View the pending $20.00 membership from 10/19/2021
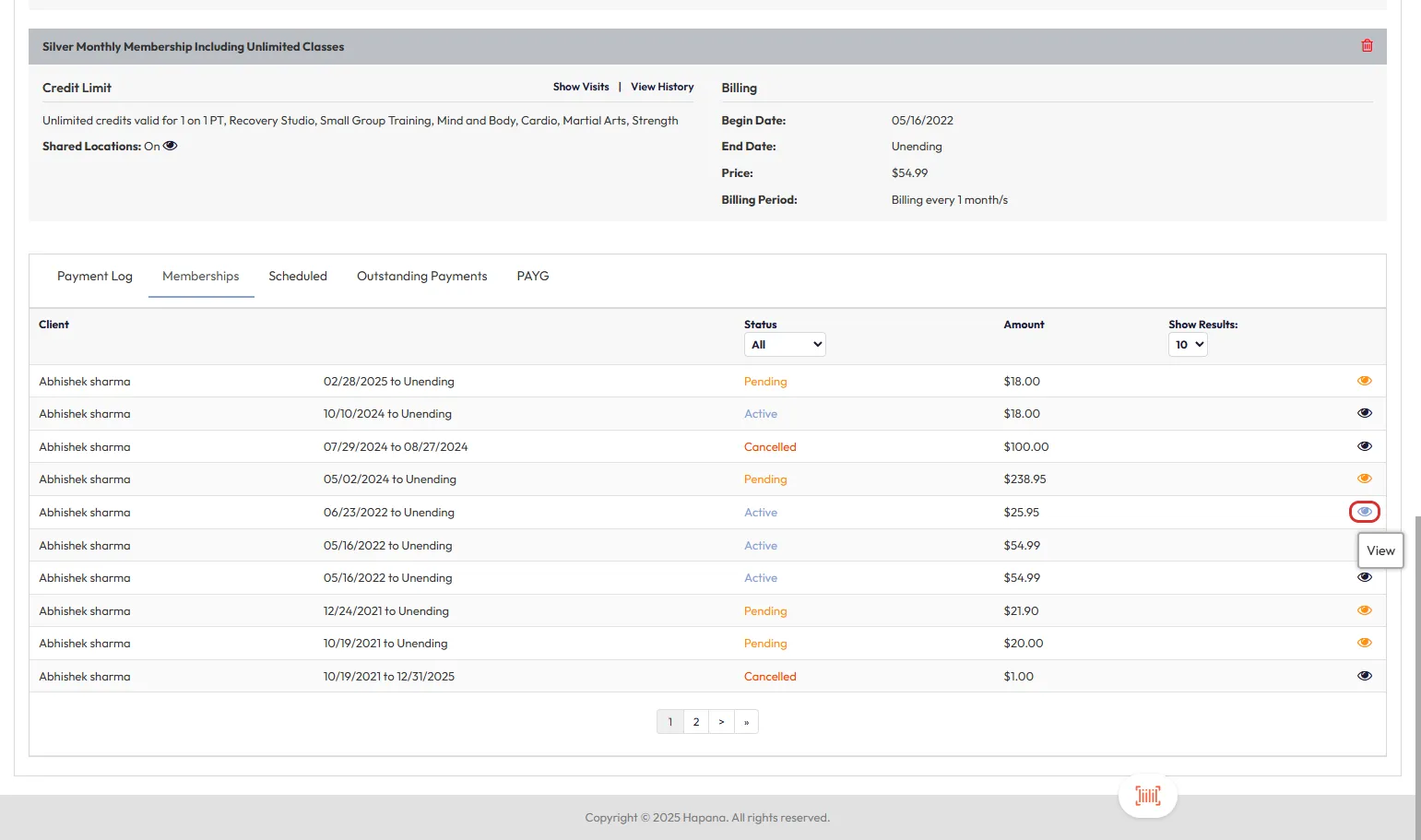 (1364, 643)
